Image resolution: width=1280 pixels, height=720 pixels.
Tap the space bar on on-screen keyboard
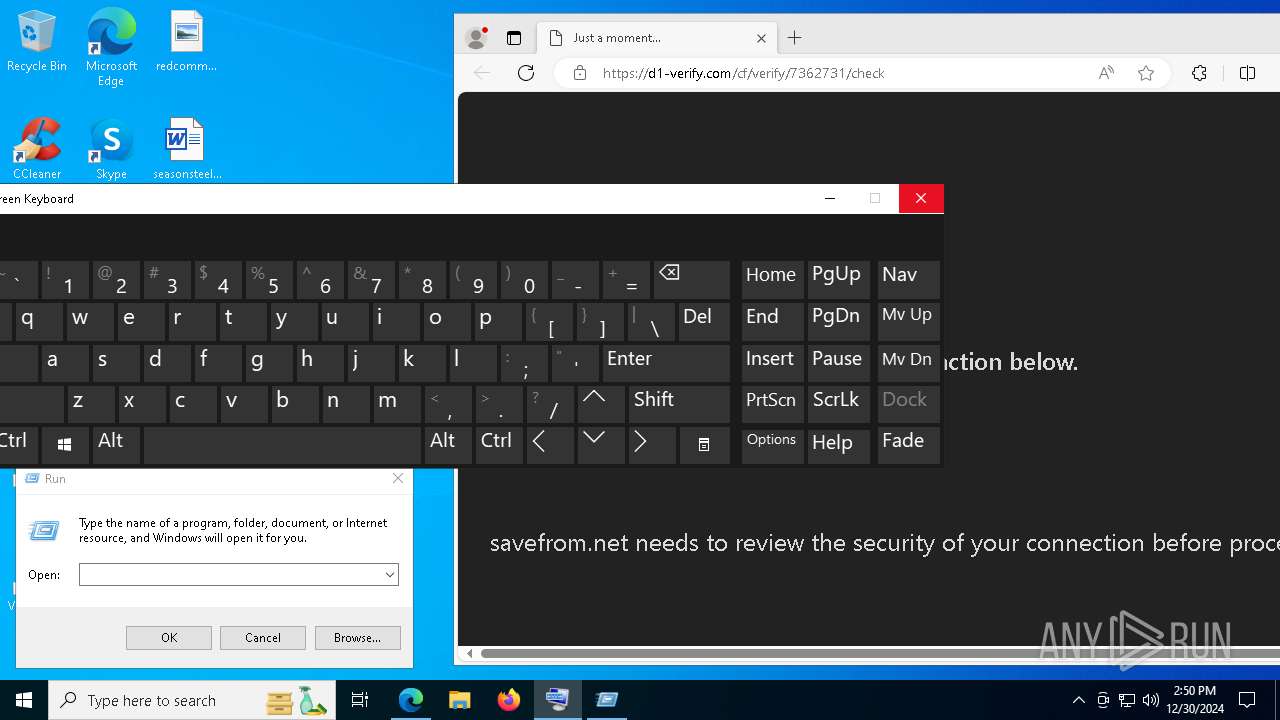pos(282,444)
